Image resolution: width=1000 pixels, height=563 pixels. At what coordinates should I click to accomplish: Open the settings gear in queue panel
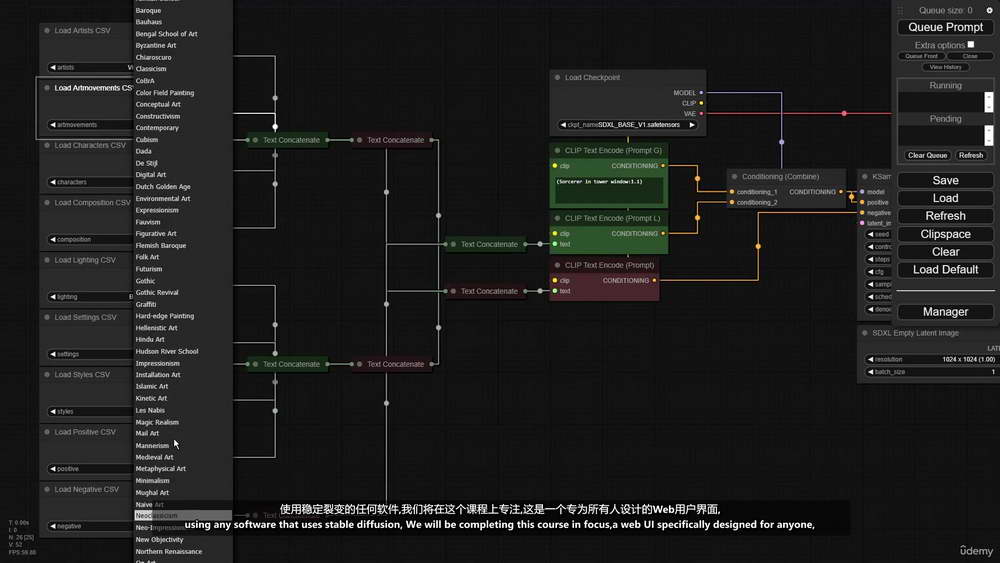989,10
